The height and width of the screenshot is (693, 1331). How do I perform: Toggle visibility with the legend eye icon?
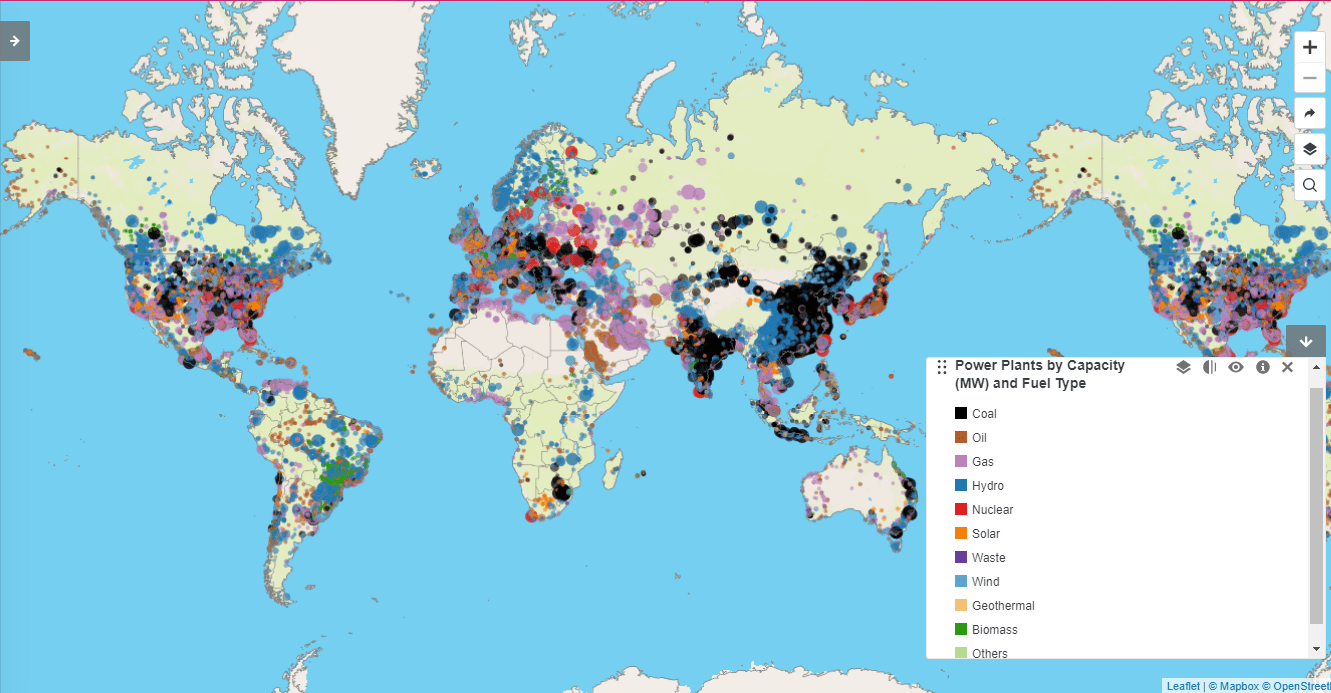point(1235,367)
